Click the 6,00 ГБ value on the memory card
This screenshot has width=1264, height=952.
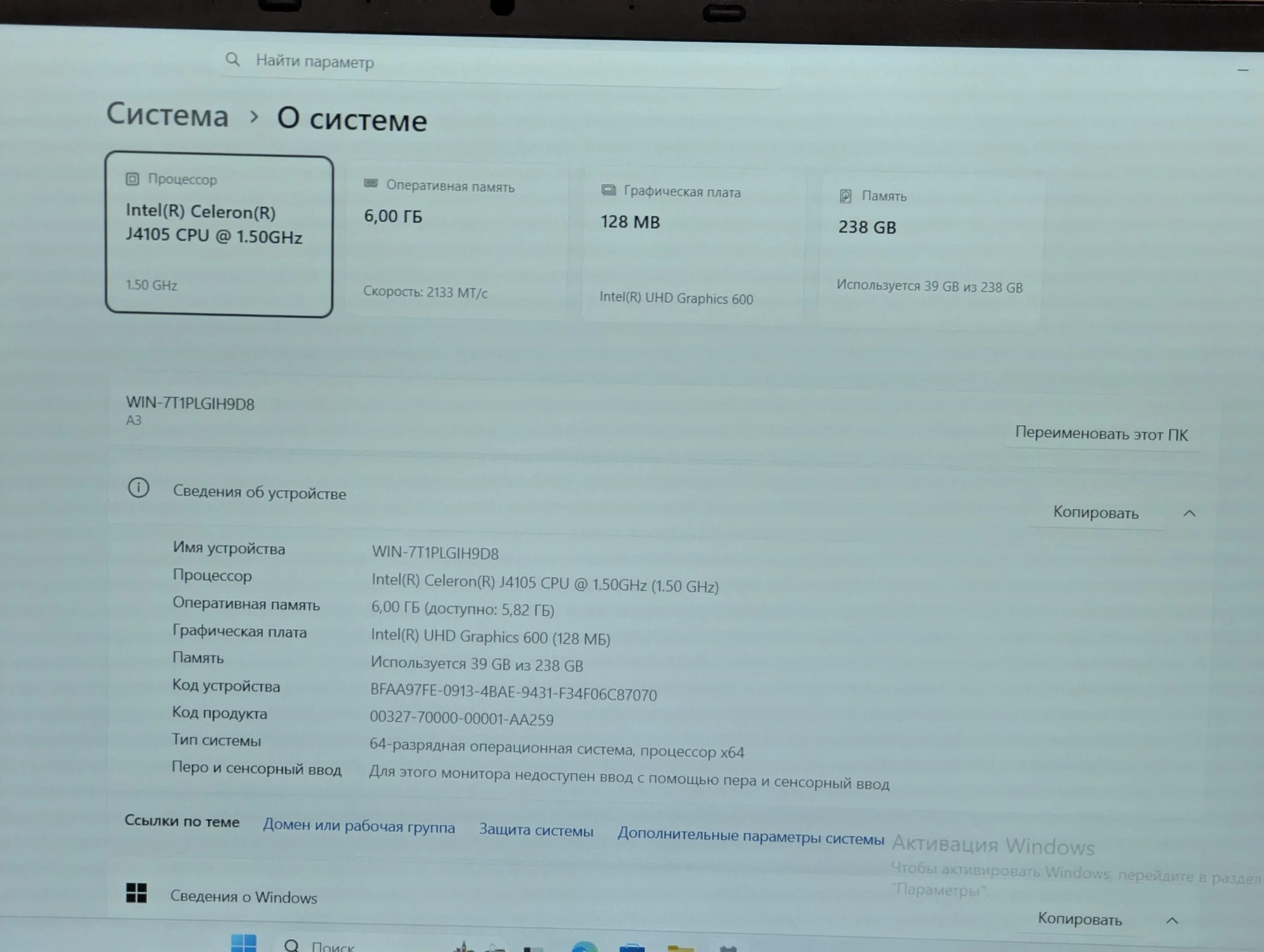[x=392, y=216]
